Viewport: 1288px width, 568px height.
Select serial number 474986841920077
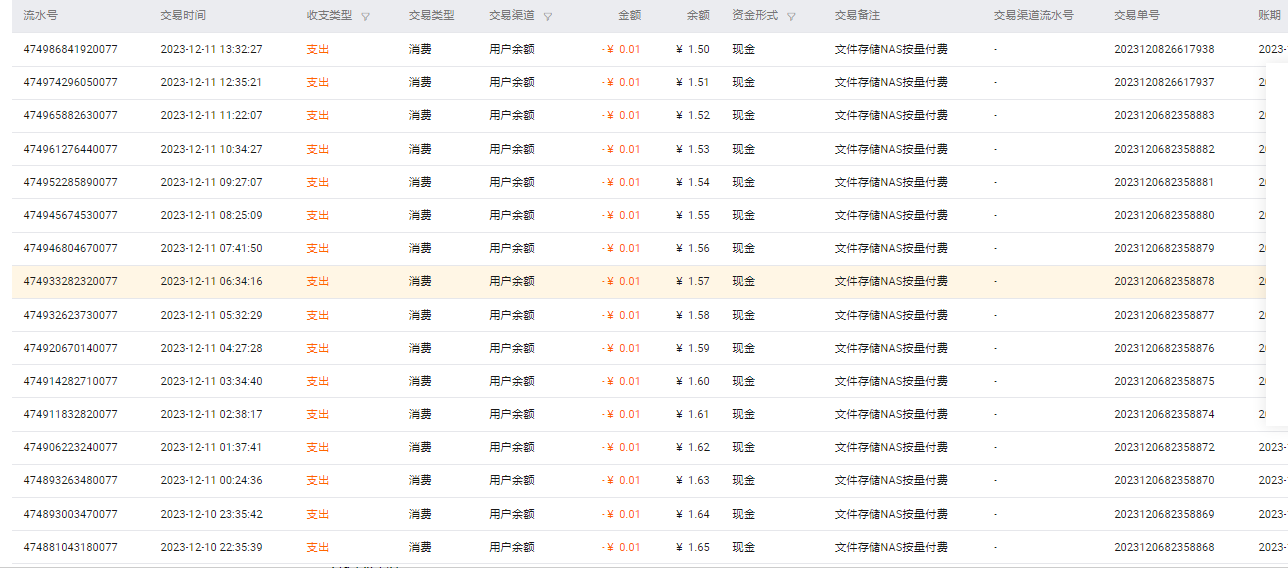[70, 50]
